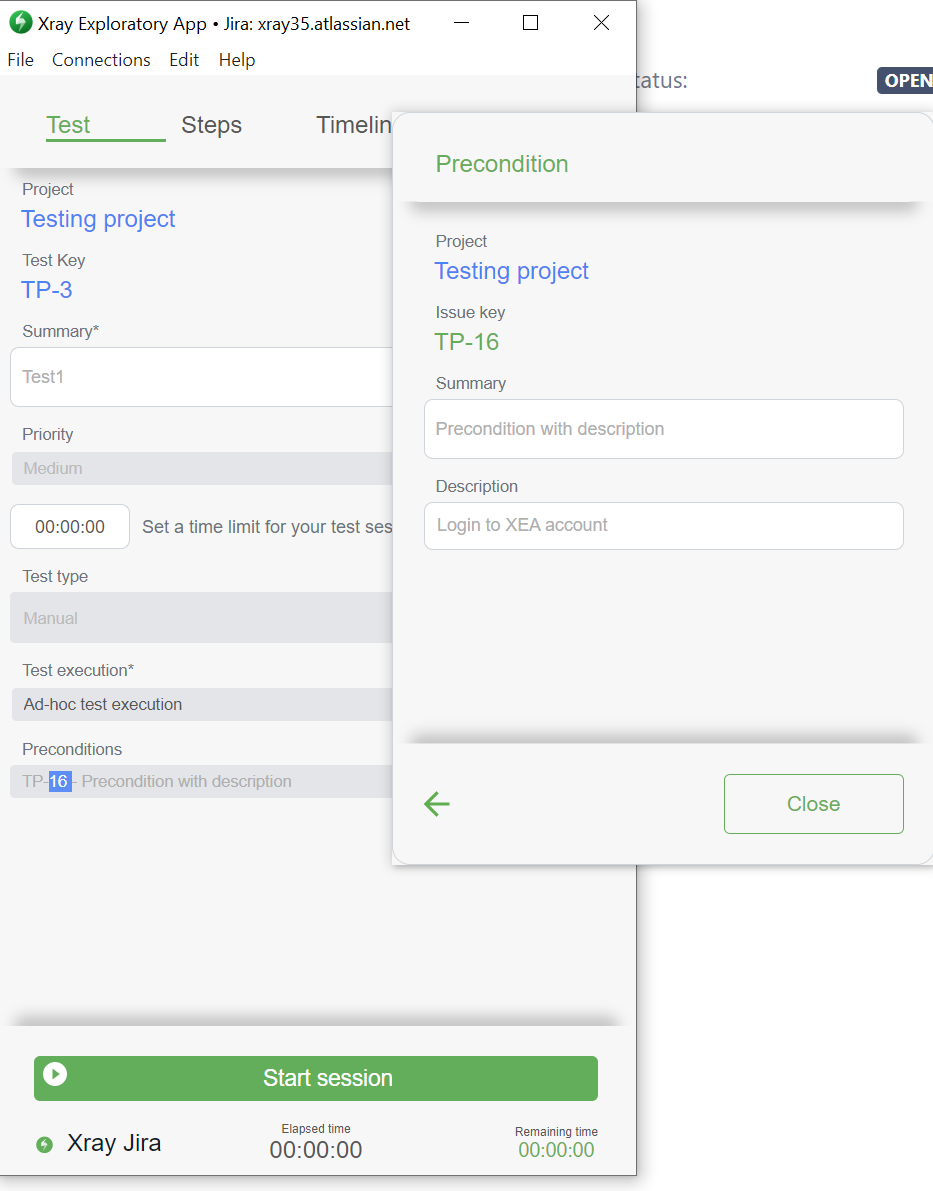The width and height of the screenshot is (933, 1191).
Task: Click the time limit 00:00:00 field
Action: [70, 527]
